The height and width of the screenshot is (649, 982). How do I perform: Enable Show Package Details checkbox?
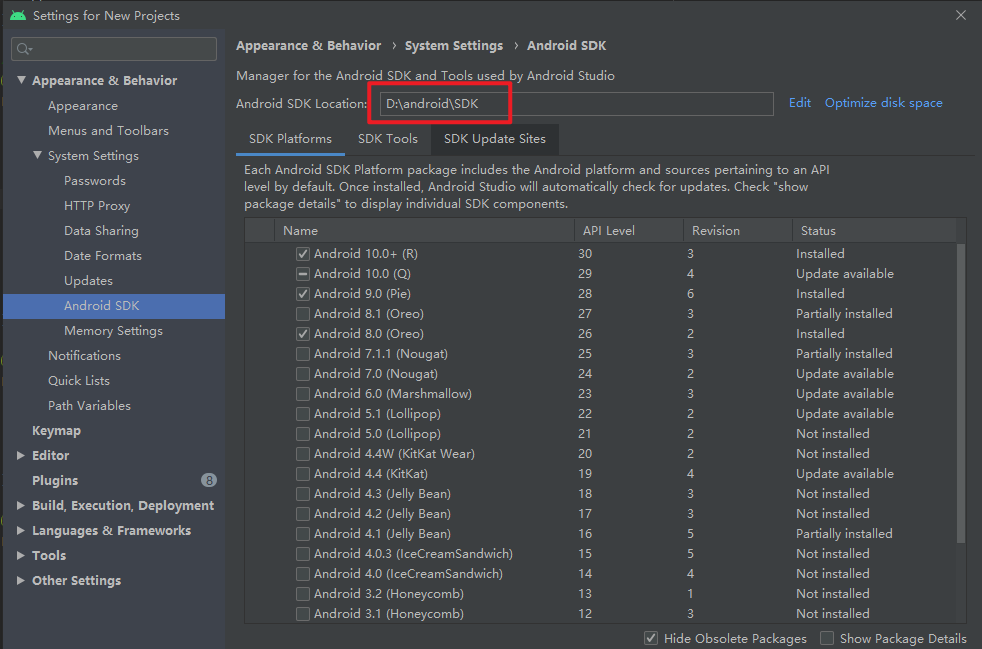[x=827, y=638]
